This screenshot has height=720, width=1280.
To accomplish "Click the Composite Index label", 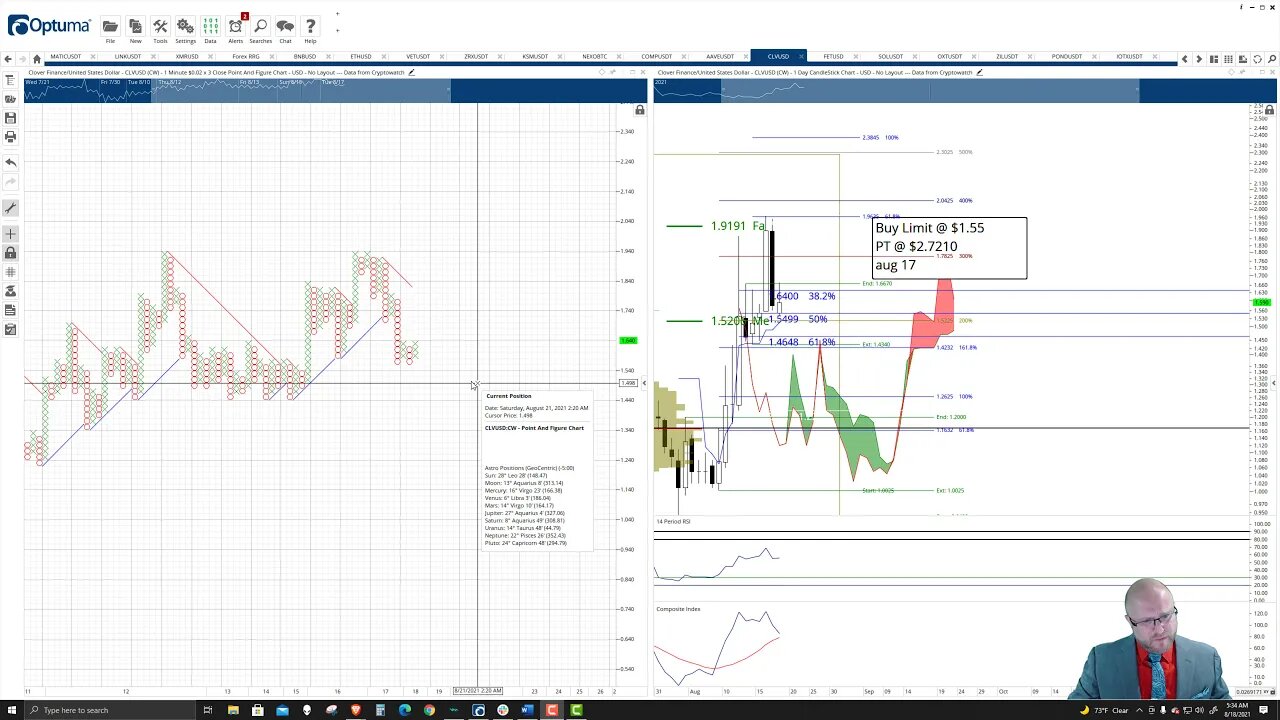I will point(678,609).
